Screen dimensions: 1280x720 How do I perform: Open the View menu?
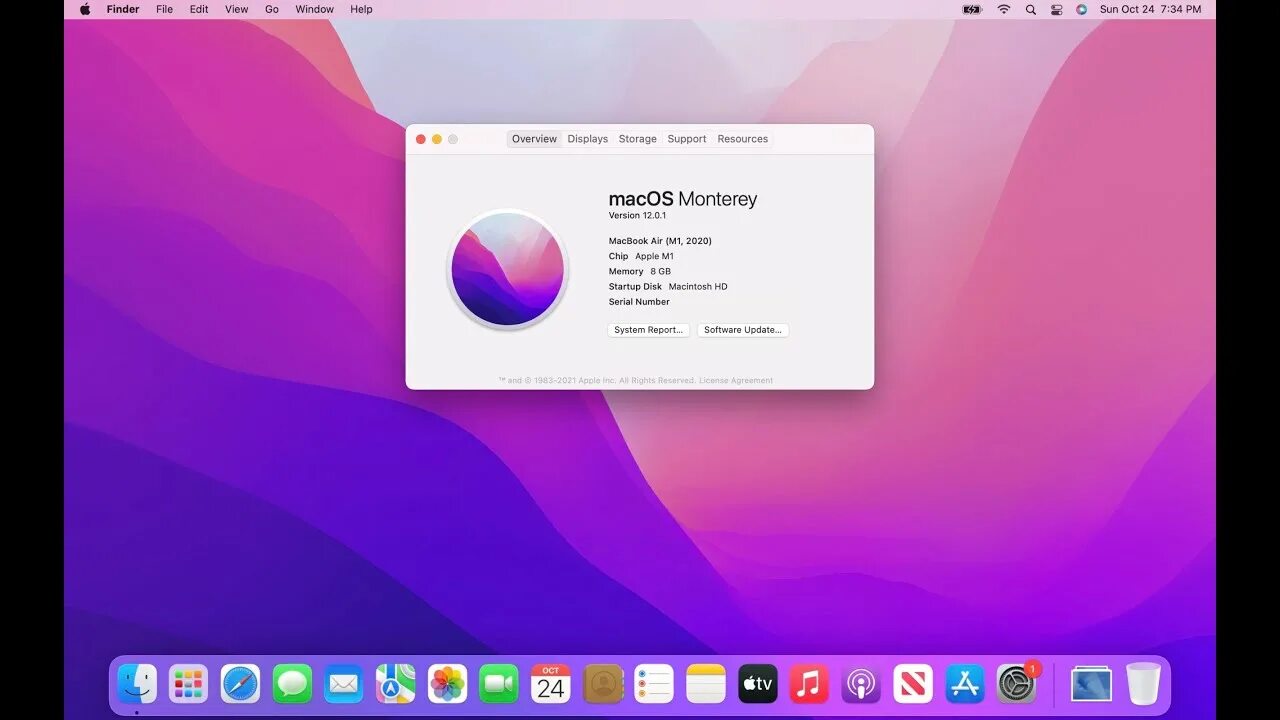click(x=236, y=9)
